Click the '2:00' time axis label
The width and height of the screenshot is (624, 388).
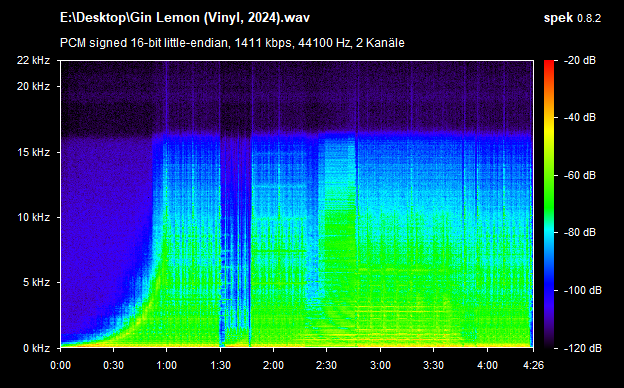(x=273, y=365)
